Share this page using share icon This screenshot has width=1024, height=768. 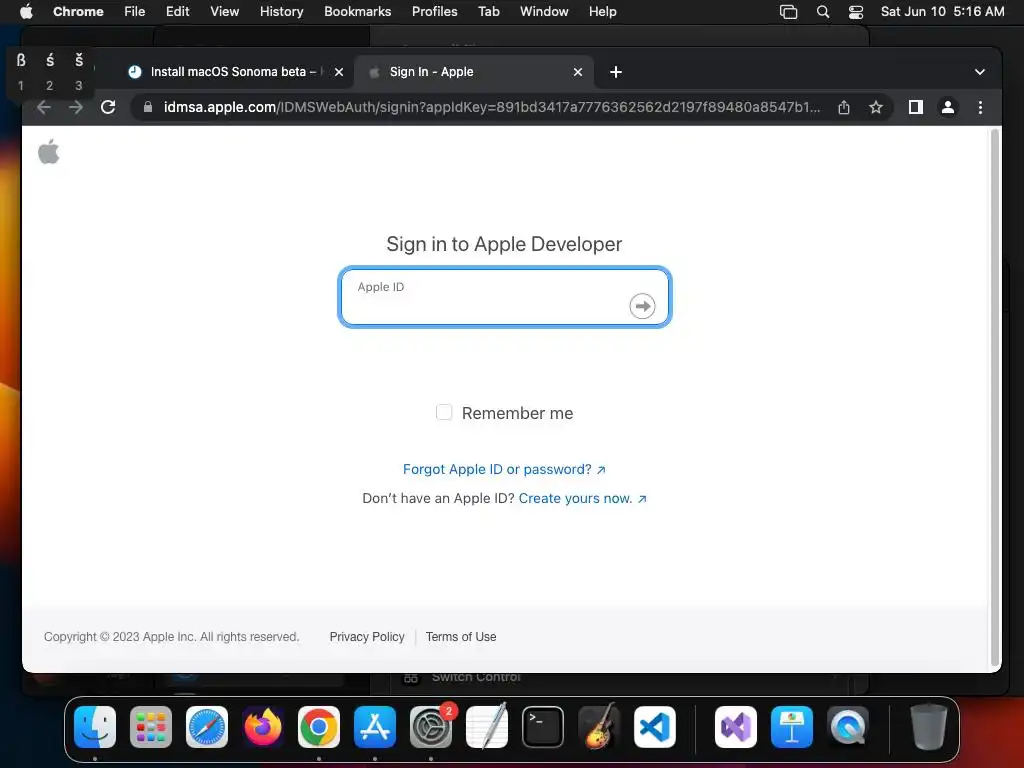[x=844, y=107]
